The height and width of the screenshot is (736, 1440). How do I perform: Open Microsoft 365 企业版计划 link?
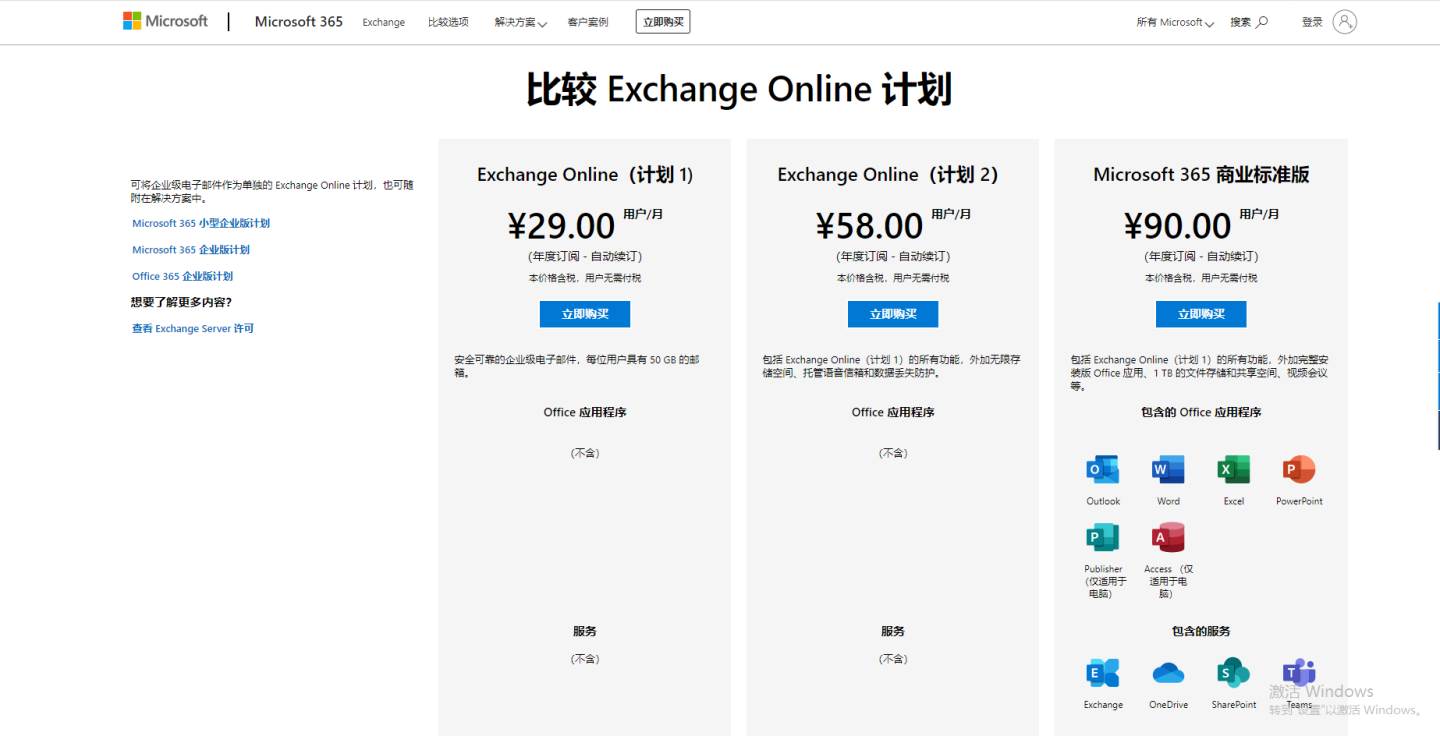[x=191, y=250]
